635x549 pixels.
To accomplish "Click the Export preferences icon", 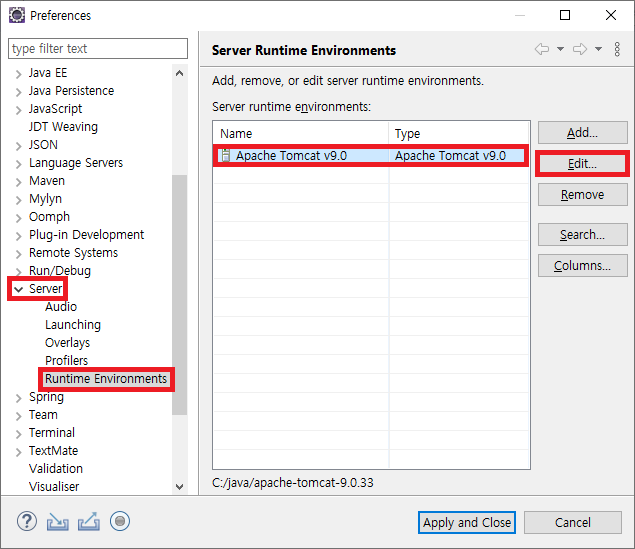I will point(89,521).
